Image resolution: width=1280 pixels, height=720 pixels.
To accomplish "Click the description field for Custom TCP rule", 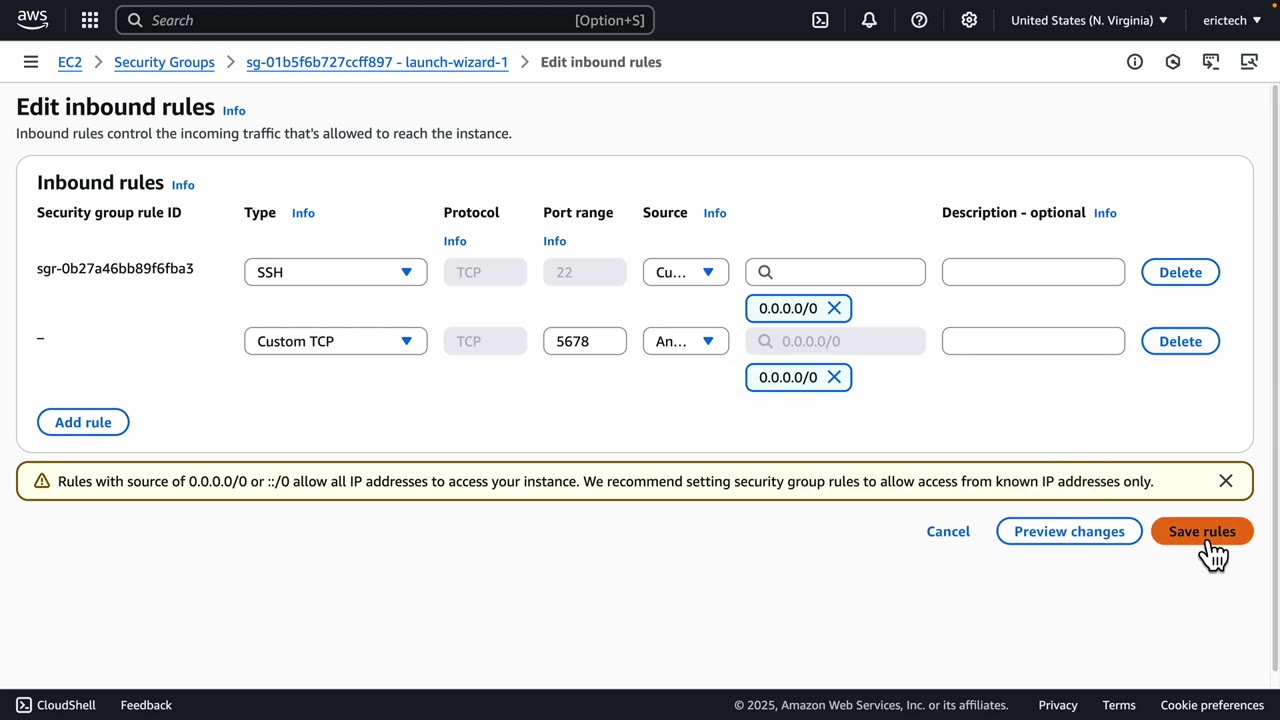I will point(1033,341).
